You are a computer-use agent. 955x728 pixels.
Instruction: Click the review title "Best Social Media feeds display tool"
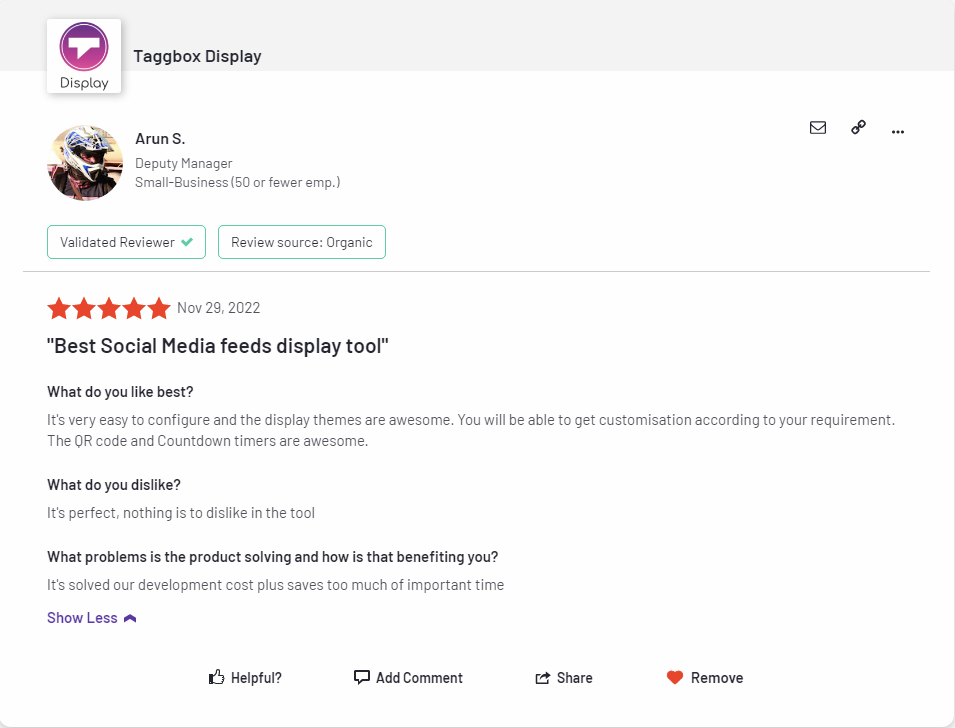coord(217,346)
